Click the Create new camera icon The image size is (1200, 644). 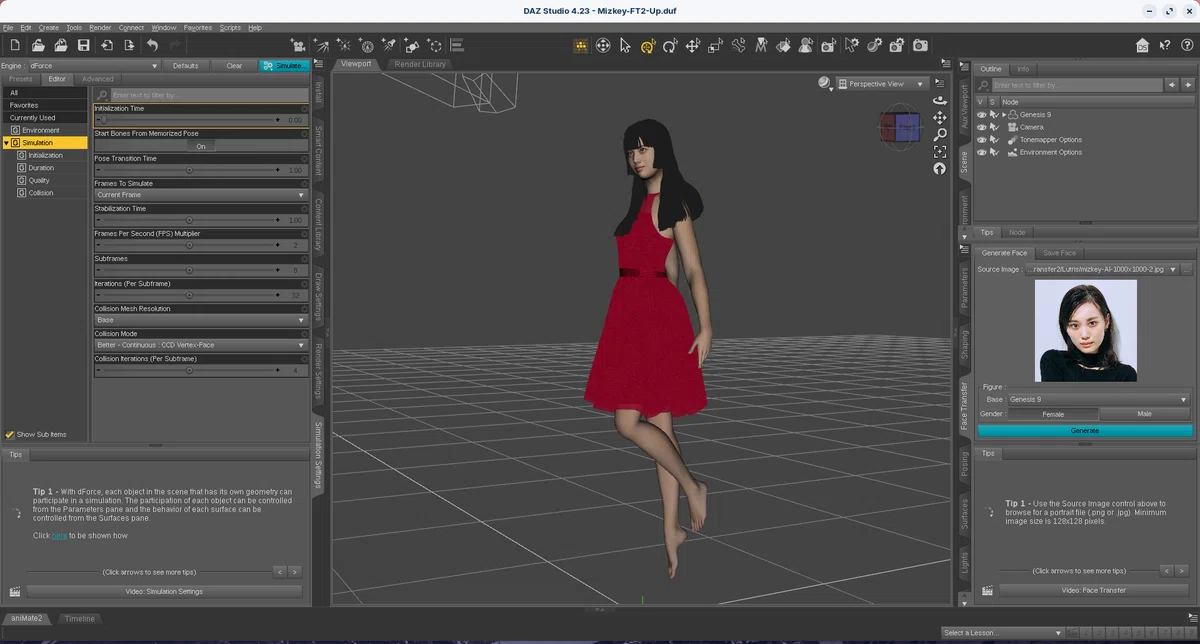click(298, 45)
